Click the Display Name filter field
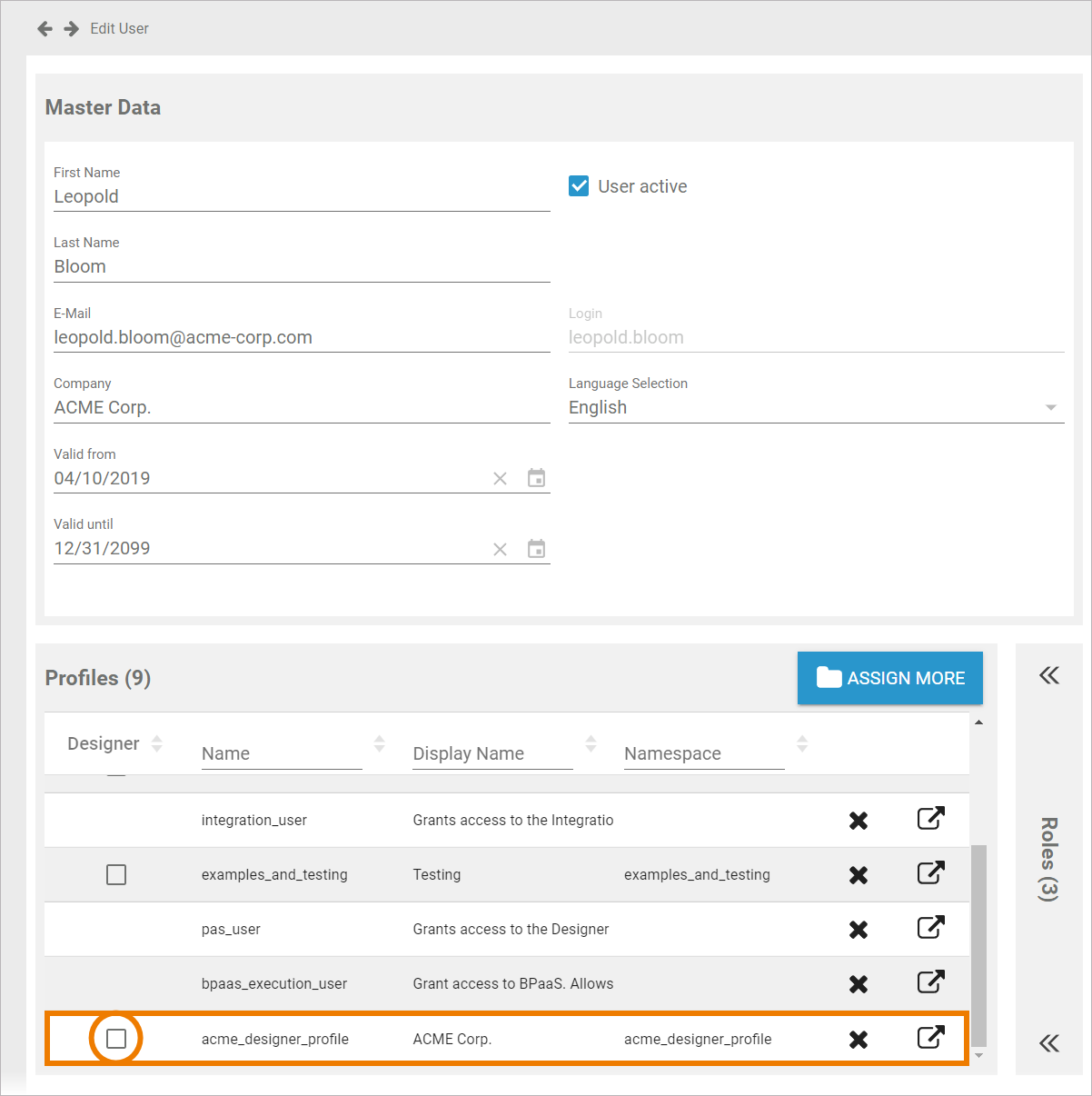The image size is (1092, 1096). [491, 754]
